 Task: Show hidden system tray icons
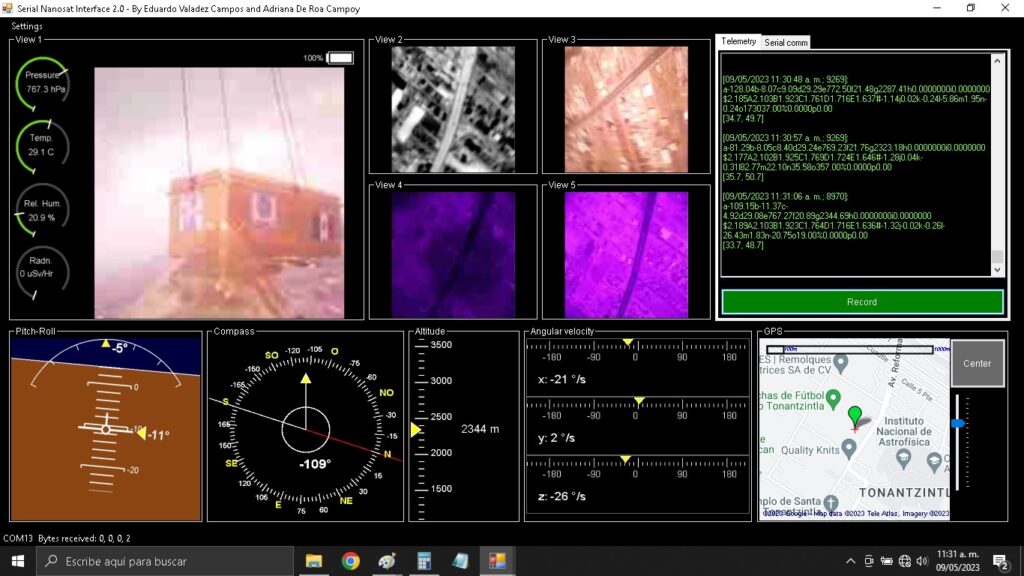pos(850,561)
